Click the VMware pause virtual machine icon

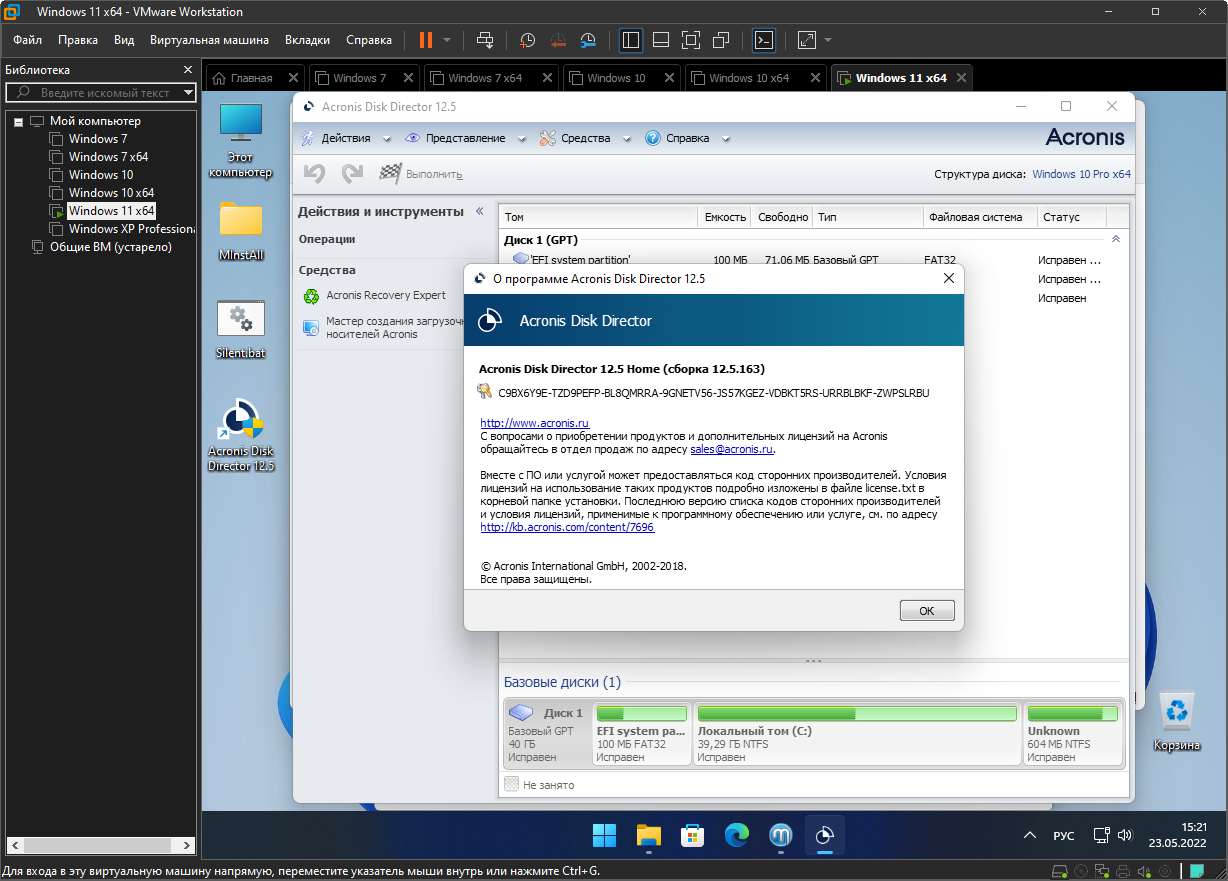(x=426, y=40)
